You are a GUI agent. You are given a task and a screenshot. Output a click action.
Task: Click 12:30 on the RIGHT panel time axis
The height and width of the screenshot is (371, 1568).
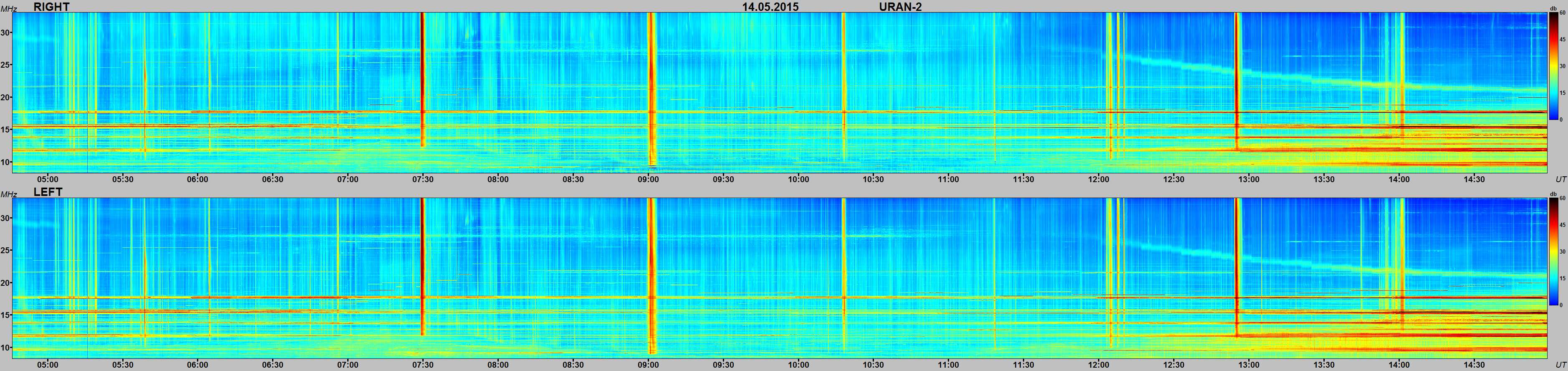1174,179
